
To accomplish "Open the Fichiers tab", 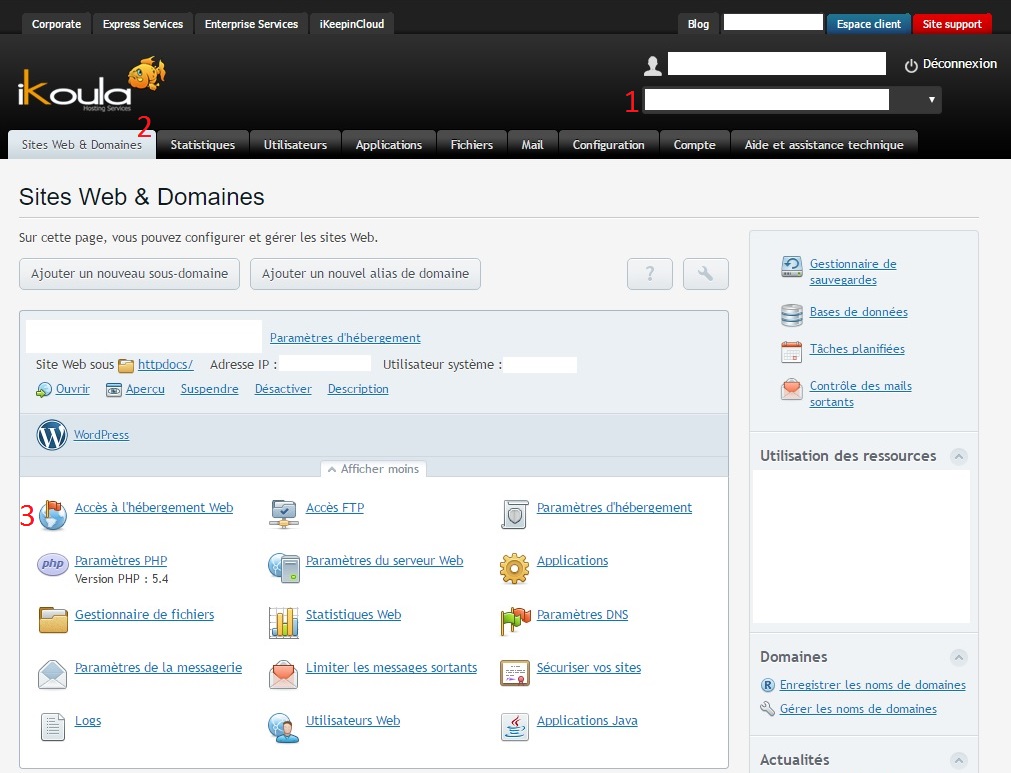I will (471, 145).
